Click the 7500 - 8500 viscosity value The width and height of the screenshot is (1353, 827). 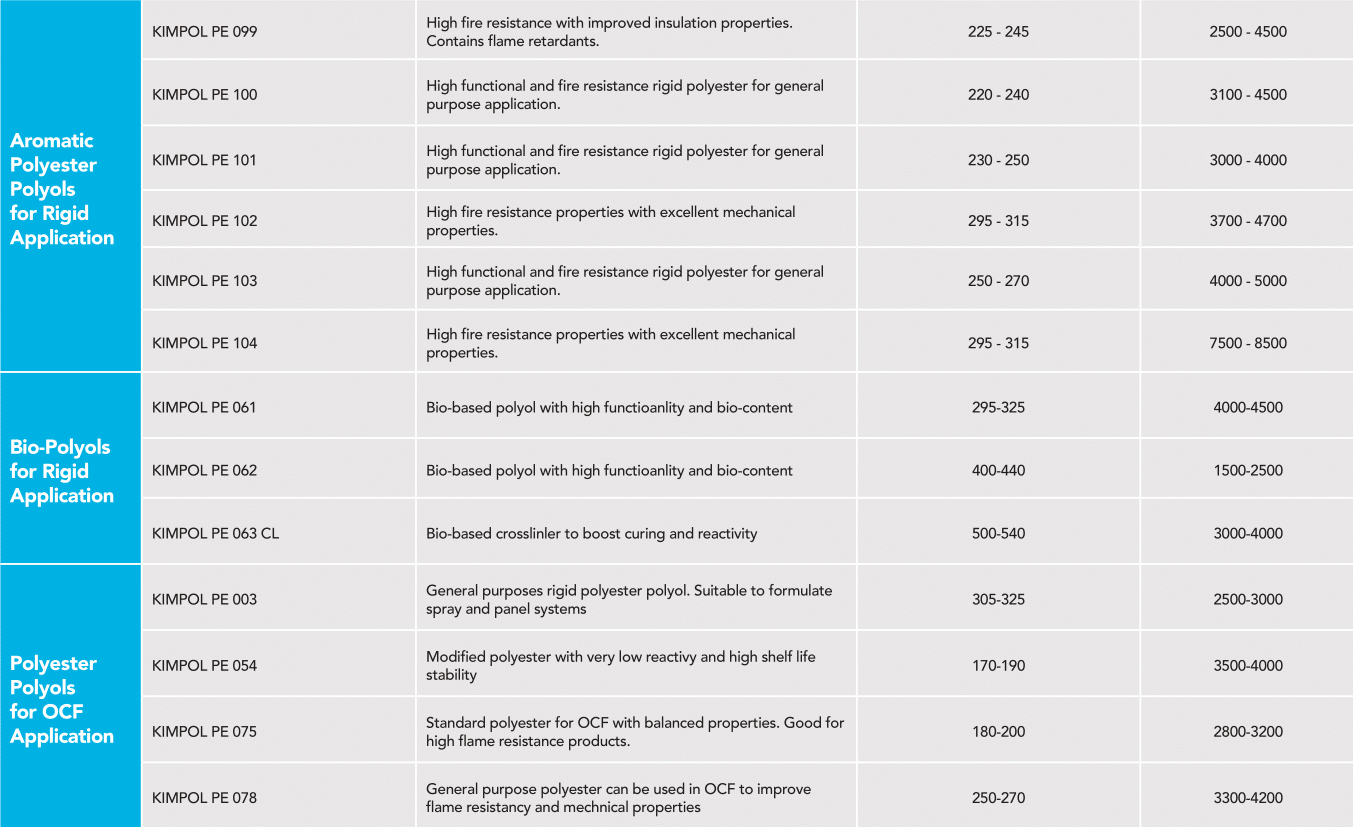click(x=1247, y=343)
